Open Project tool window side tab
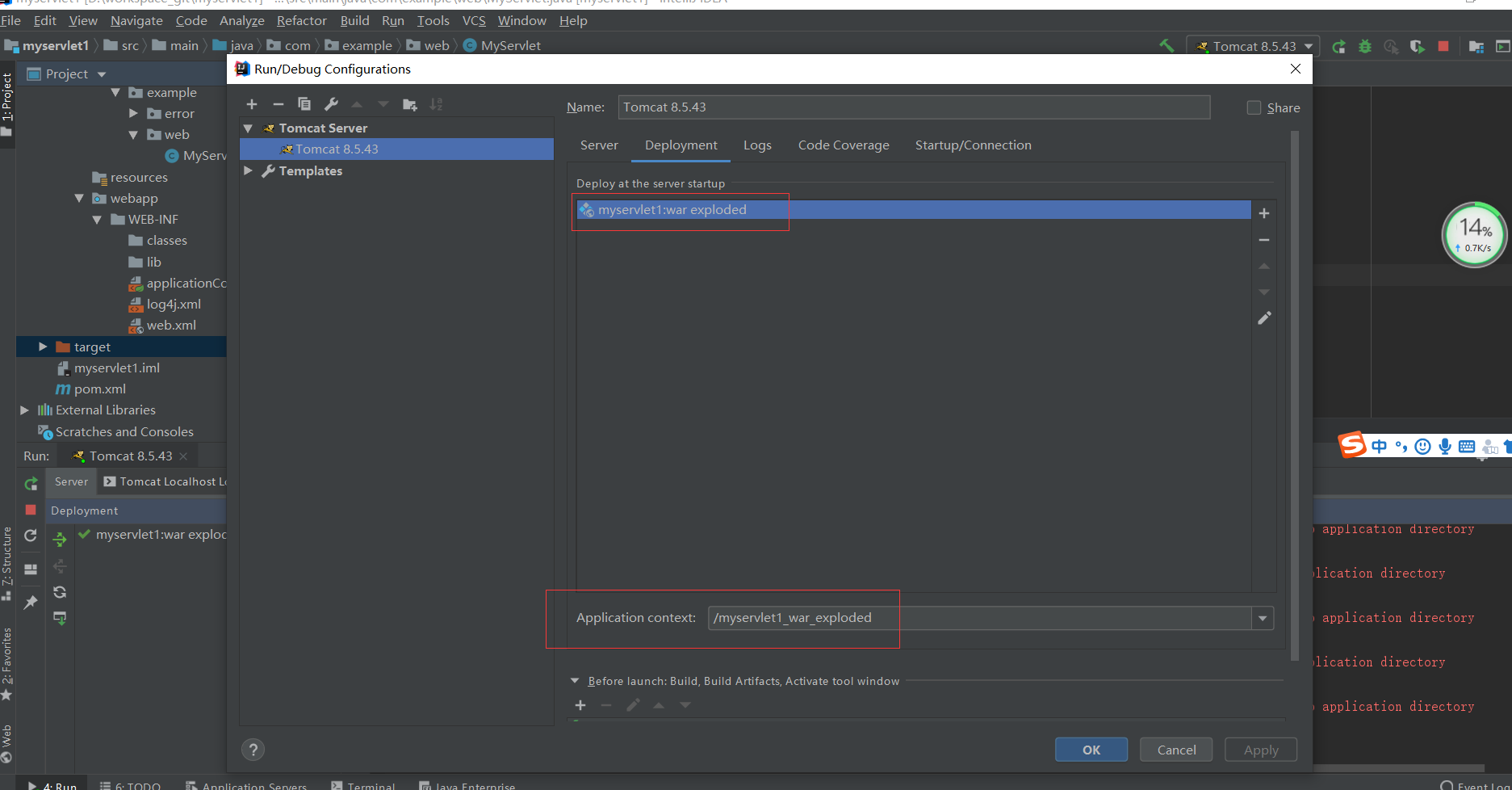The image size is (1512, 790). click(7, 103)
